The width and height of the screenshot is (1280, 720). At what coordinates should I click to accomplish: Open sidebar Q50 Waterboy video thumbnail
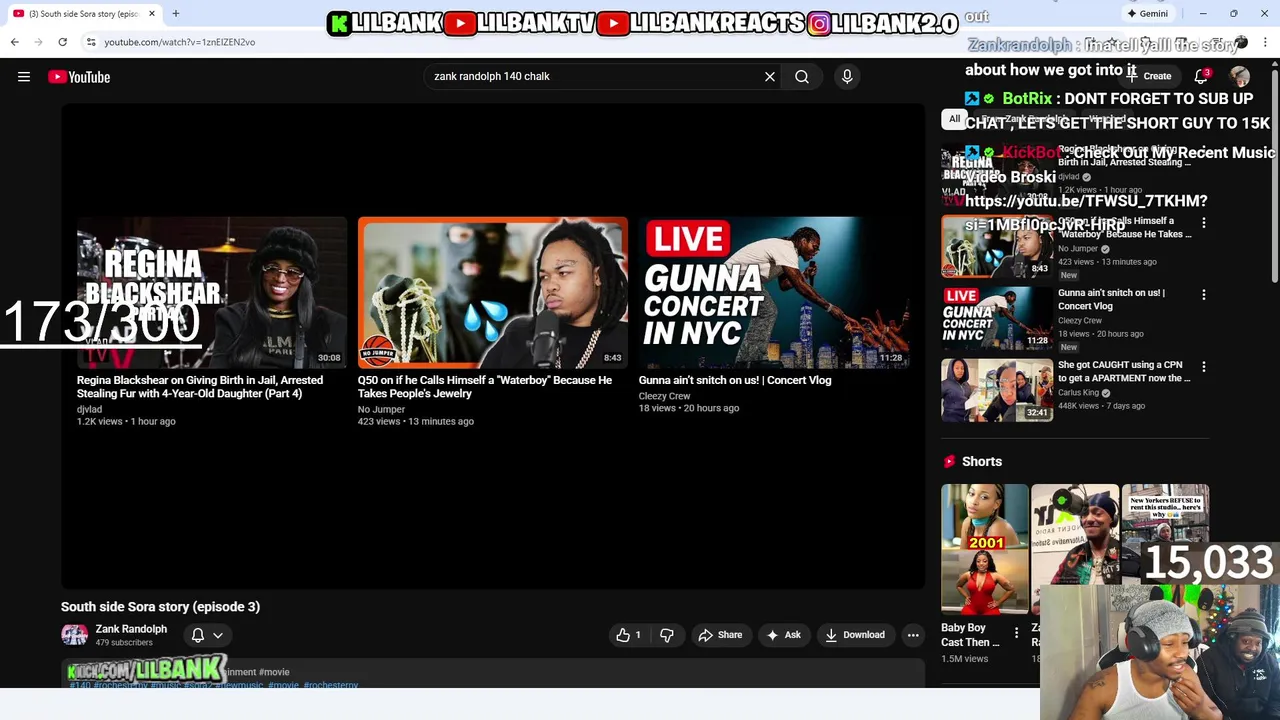[x=997, y=246]
